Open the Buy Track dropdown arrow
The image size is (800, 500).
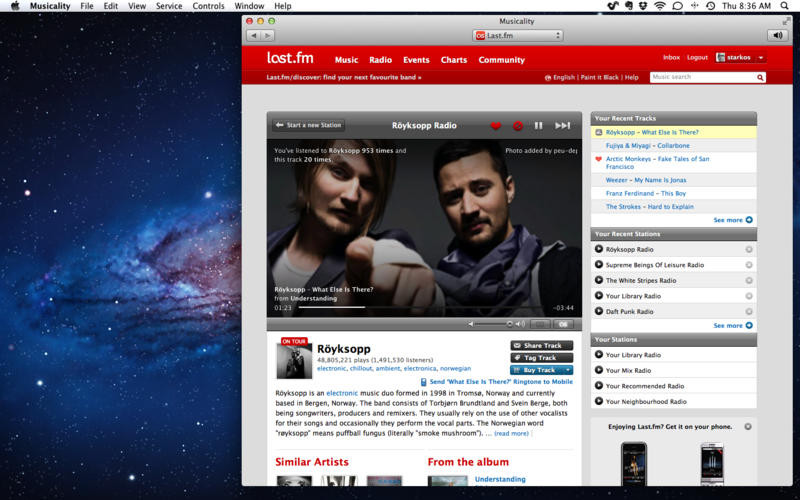pyautogui.click(x=567, y=370)
